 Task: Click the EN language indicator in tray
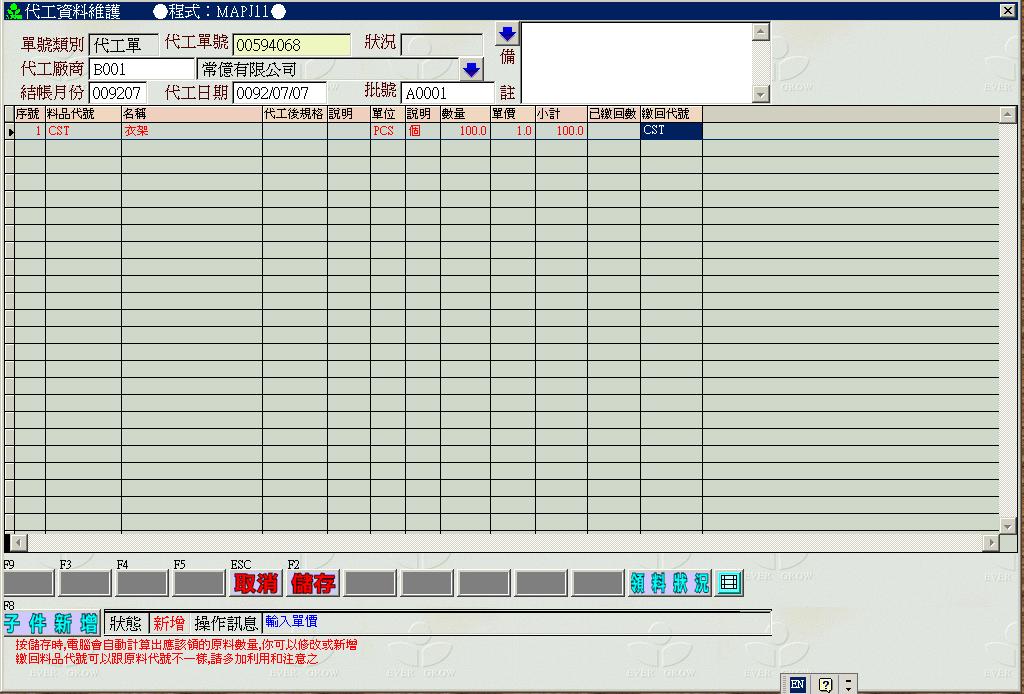(797, 684)
